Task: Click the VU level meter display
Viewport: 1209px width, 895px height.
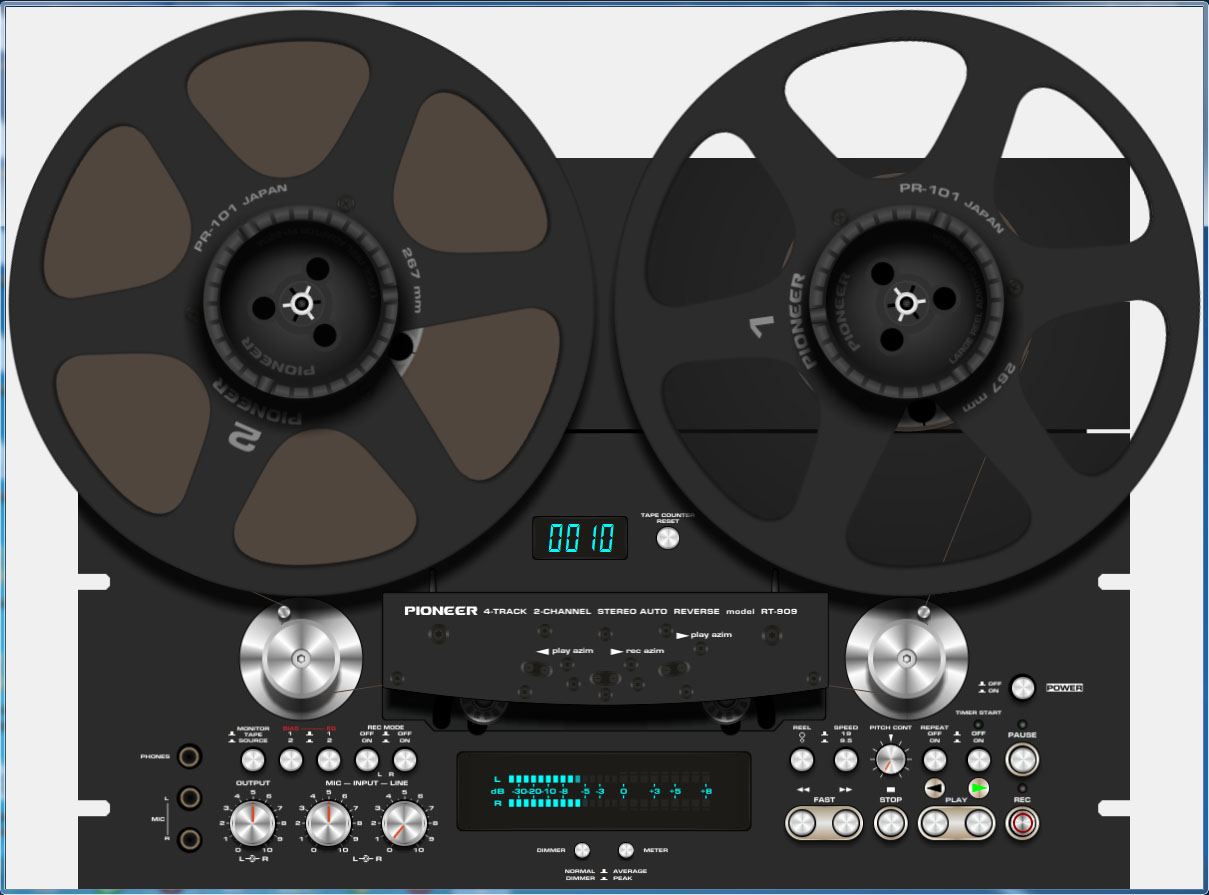Action: 604,791
